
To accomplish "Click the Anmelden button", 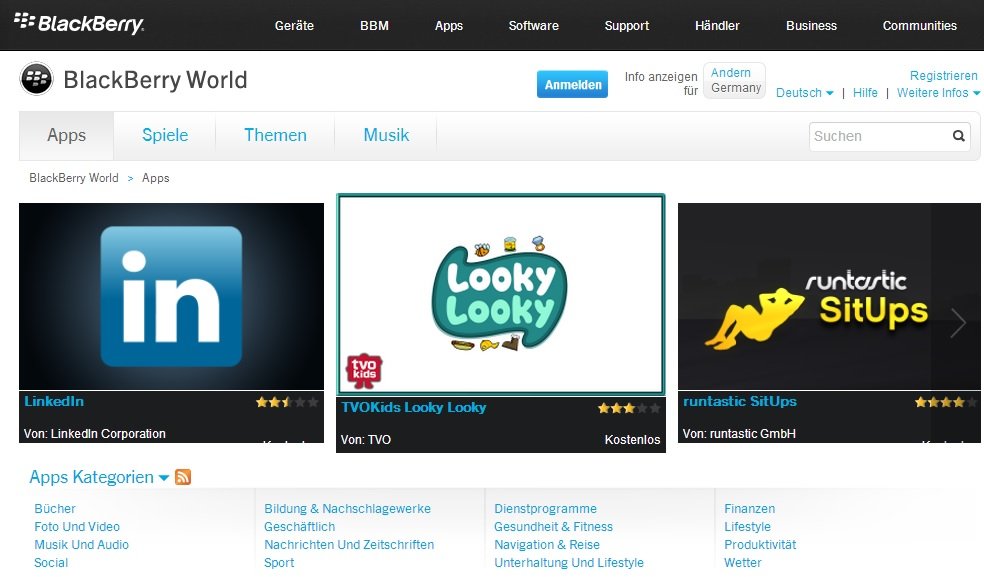I will (572, 84).
